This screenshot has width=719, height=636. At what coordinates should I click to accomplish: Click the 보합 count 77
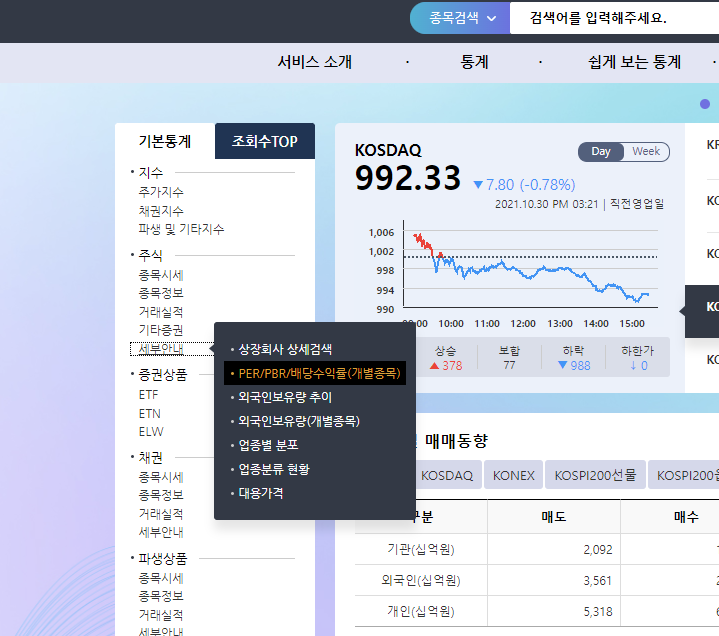pos(509,365)
